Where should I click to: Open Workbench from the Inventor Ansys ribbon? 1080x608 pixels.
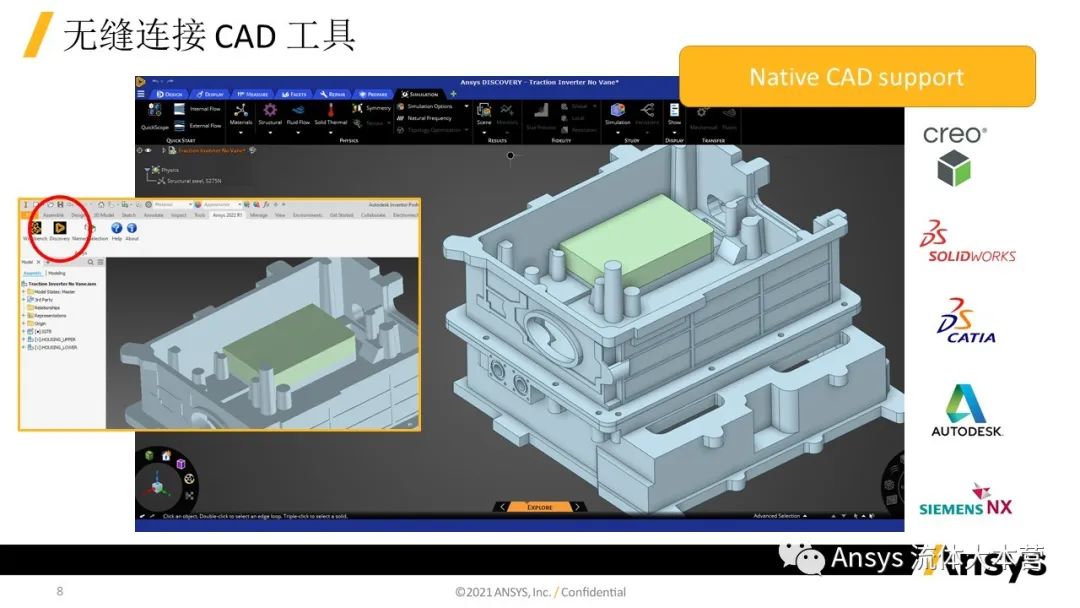click(35, 229)
